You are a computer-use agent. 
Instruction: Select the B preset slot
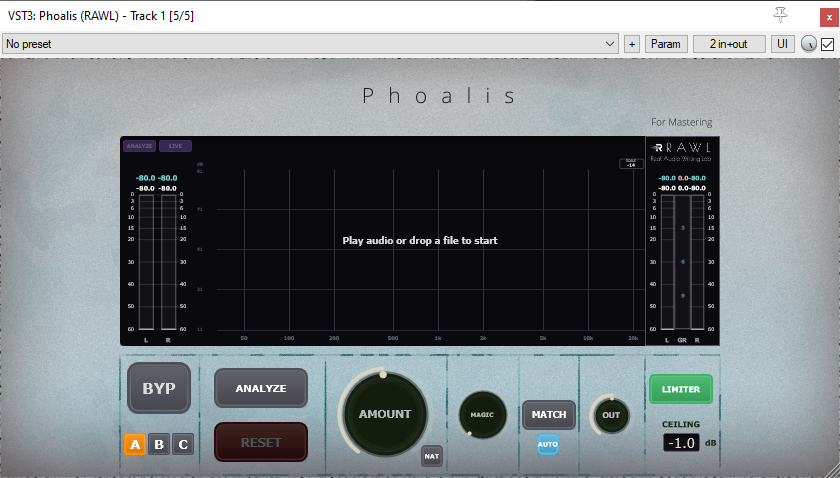(159, 444)
